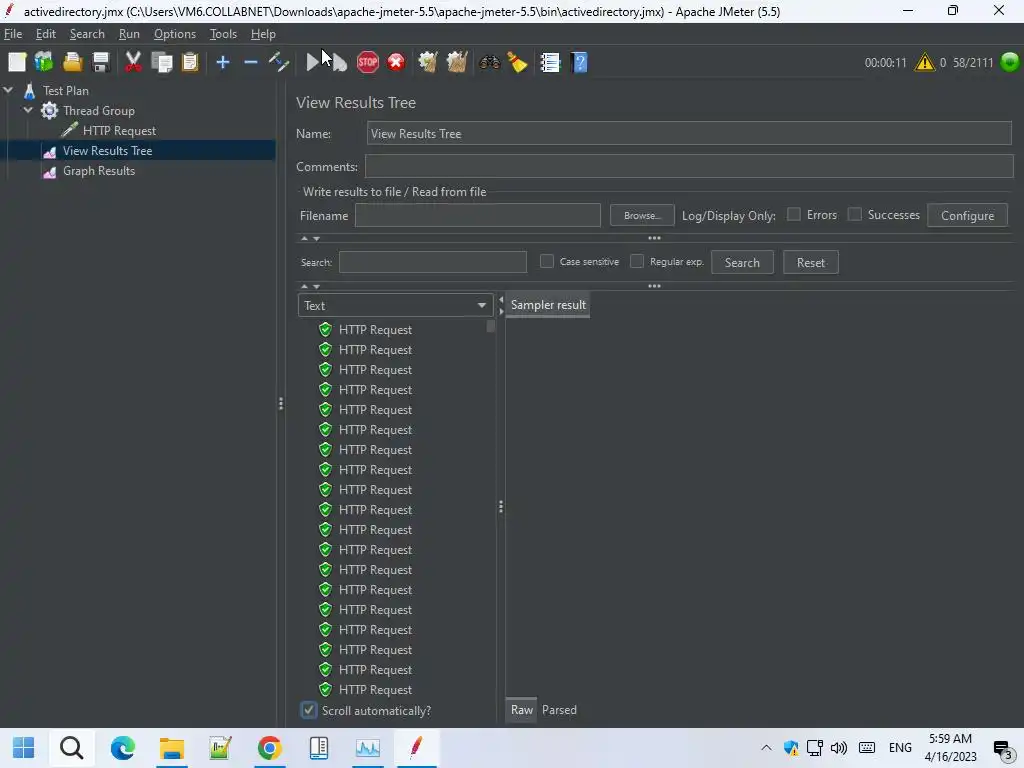This screenshot has width=1024, height=768.
Task: Open Microsoft Edge from the taskbar
Action: click(122, 748)
